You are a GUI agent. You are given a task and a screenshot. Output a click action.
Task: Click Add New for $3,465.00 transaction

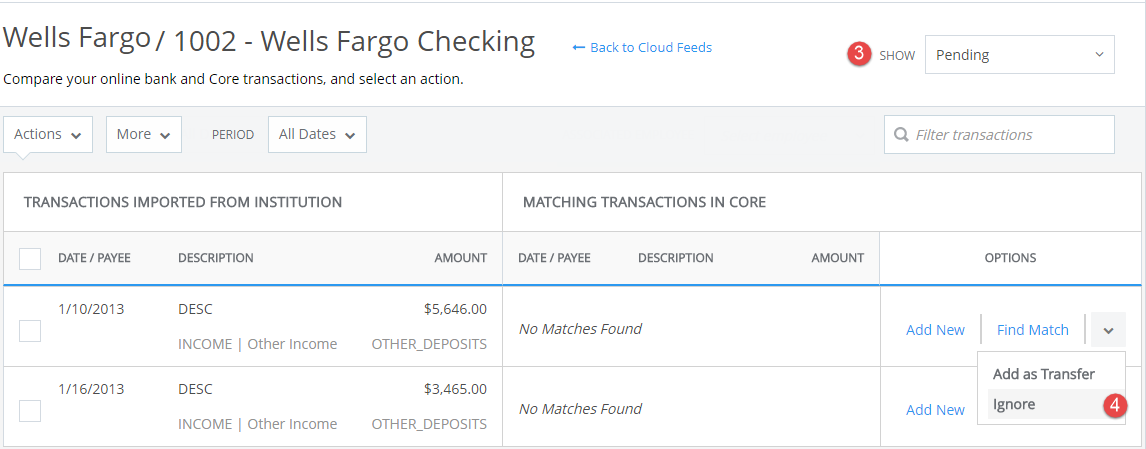point(936,410)
